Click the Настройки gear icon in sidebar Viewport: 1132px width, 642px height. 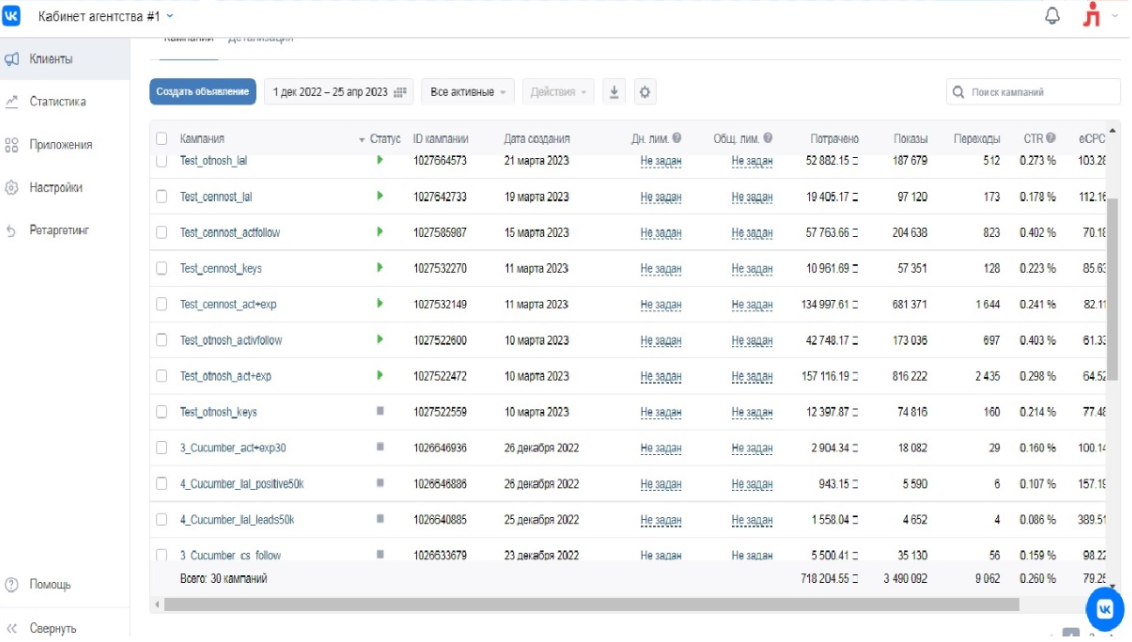(12, 188)
